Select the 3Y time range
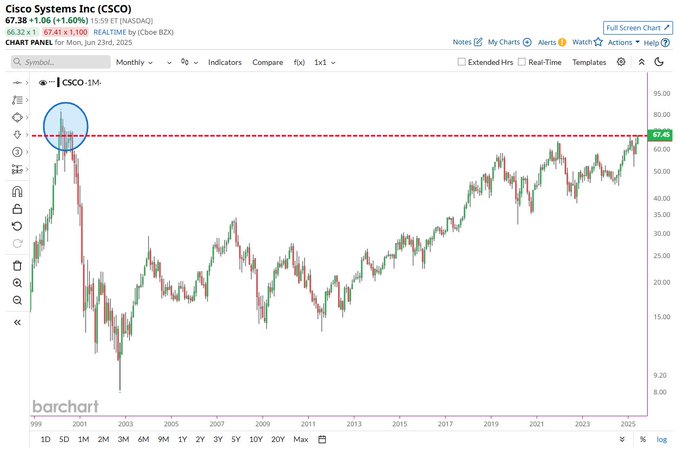Image resolution: width=679 pixels, height=449 pixels. (x=218, y=439)
